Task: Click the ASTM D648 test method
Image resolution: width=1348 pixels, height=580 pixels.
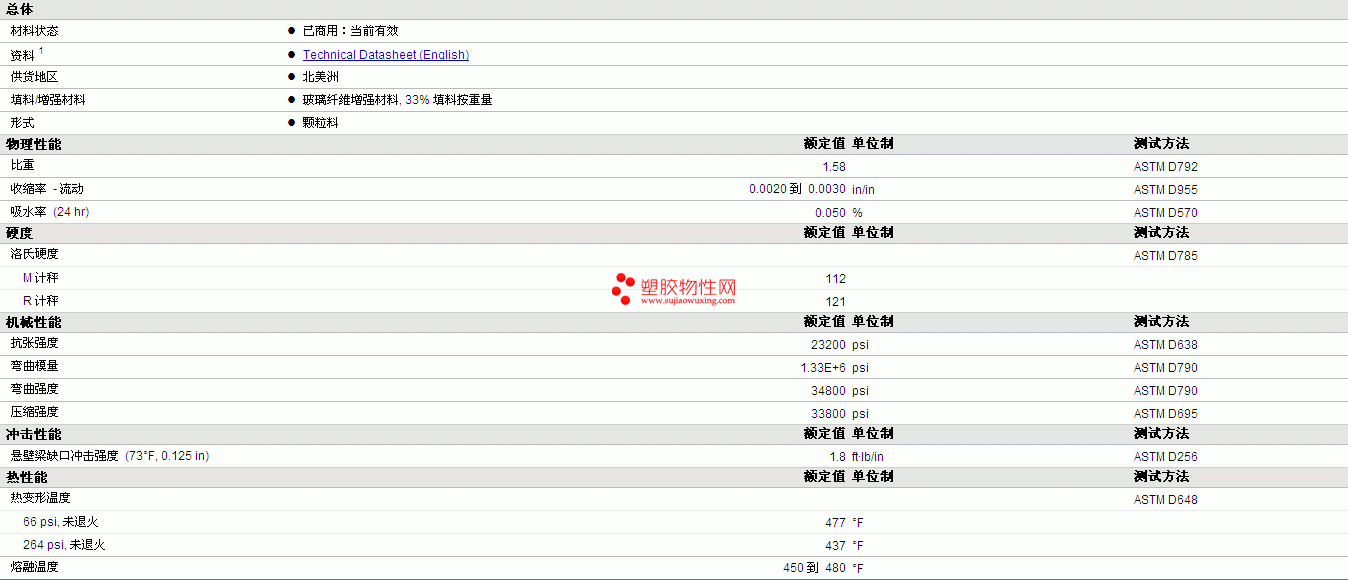Action: coord(1166,500)
